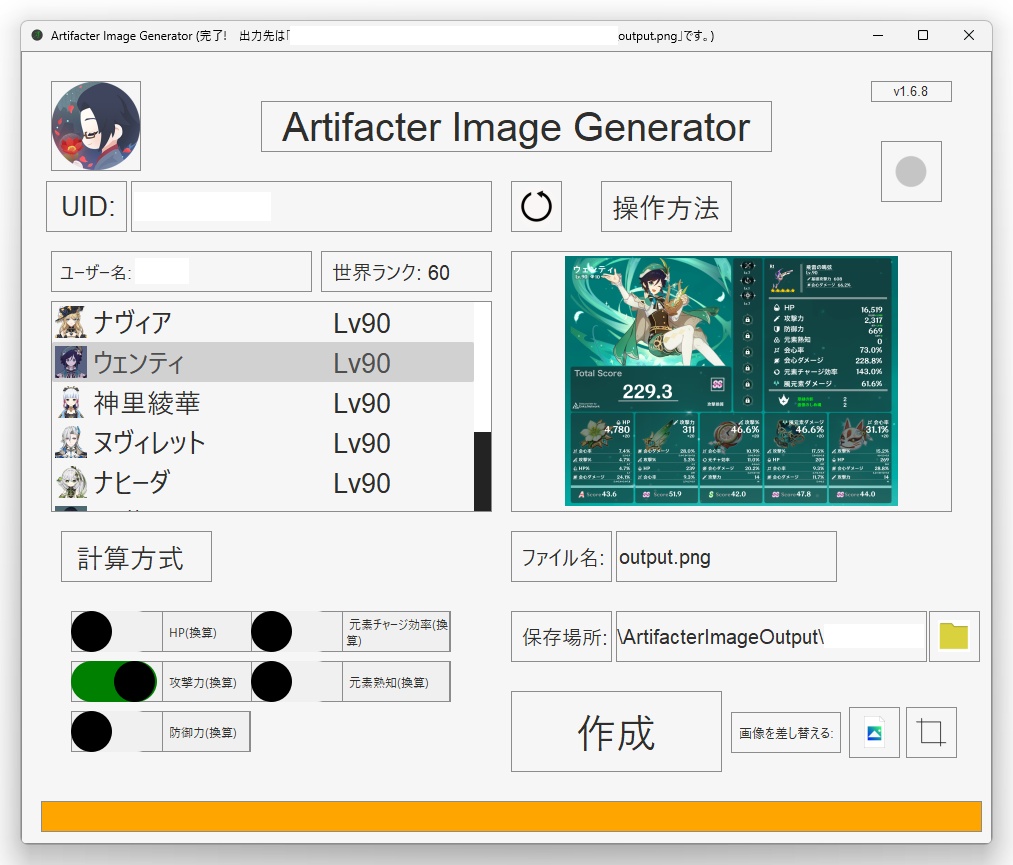Screen dimensions: 1013x865
Task: Open the yellow folder browse icon
Action: [954, 636]
